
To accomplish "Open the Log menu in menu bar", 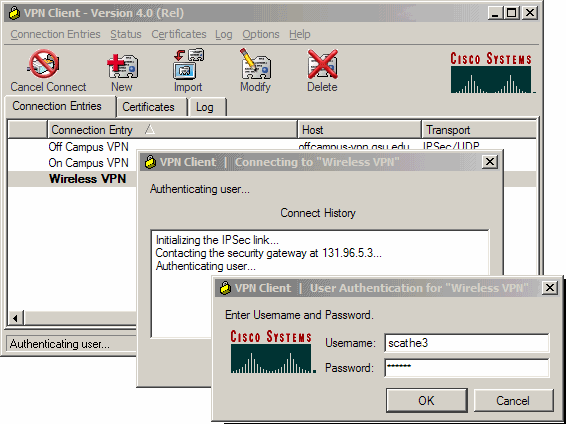I will pyautogui.click(x=223, y=34).
